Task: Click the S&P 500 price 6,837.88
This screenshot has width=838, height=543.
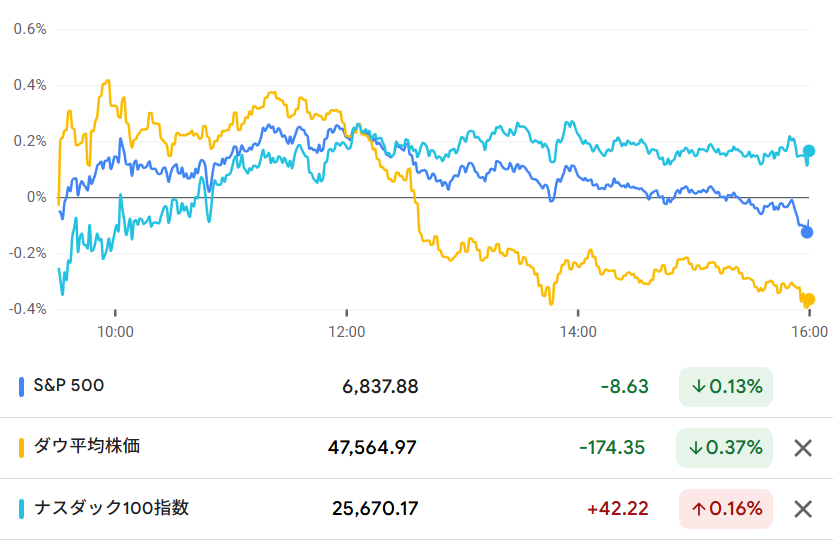Action: point(379,386)
